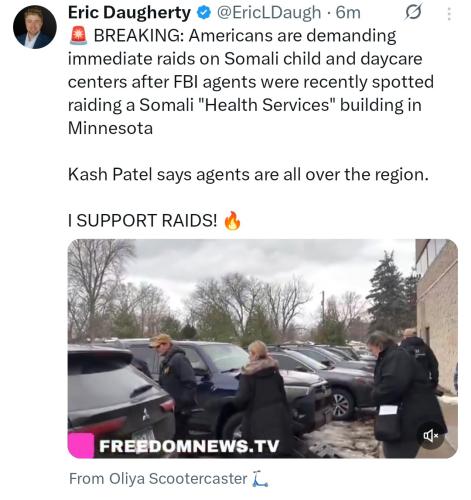Open Eric Daugherty's profile avatar

click(35, 27)
